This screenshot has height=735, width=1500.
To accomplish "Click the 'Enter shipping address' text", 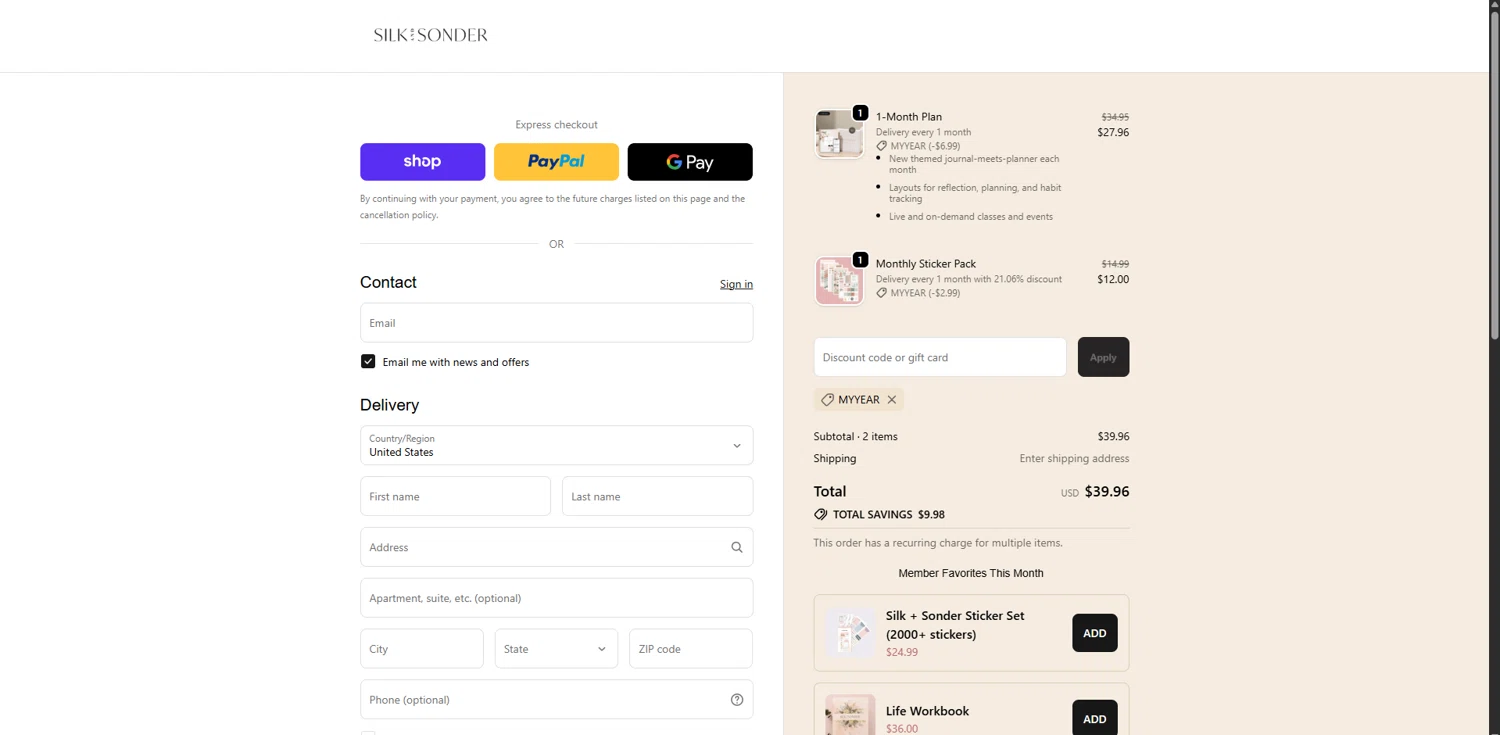I will pyautogui.click(x=1074, y=458).
